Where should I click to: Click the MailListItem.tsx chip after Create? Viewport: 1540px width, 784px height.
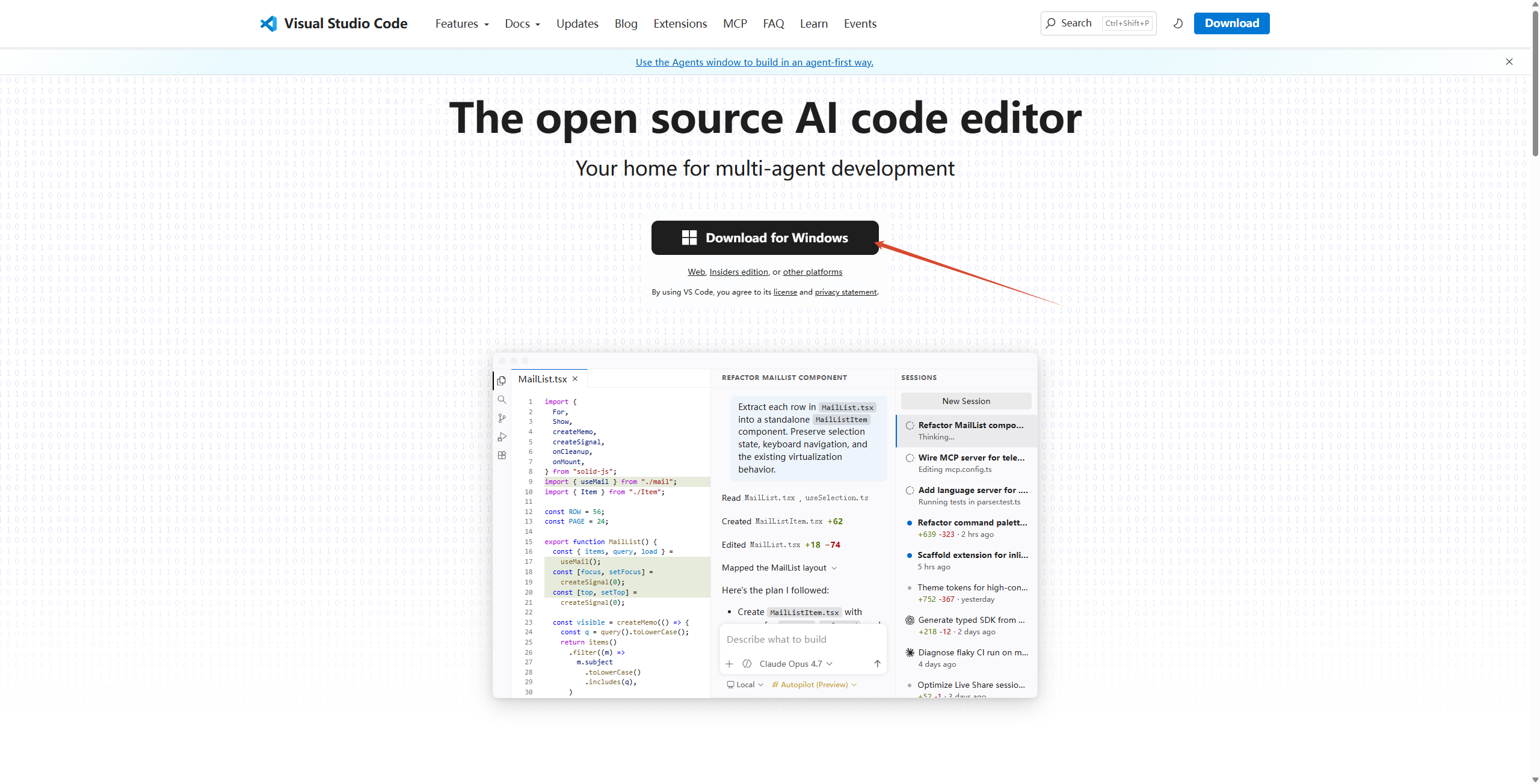click(804, 613)
